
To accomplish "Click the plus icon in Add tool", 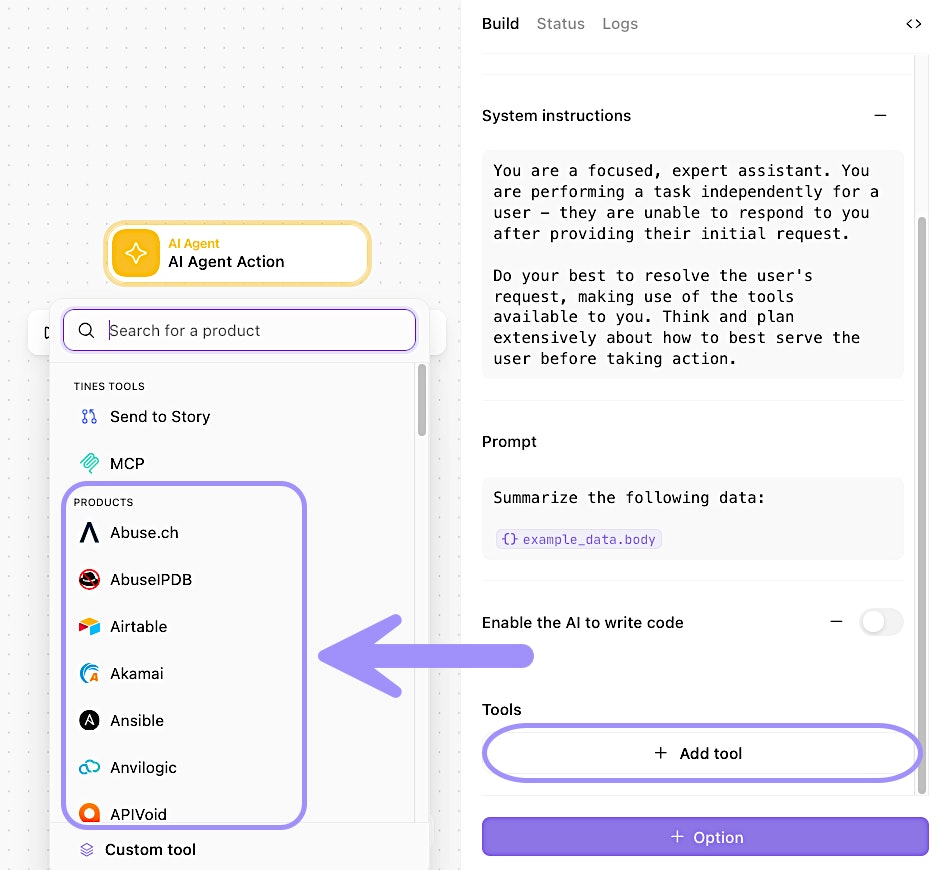I will pyautogui.click(x=660, y=753).
